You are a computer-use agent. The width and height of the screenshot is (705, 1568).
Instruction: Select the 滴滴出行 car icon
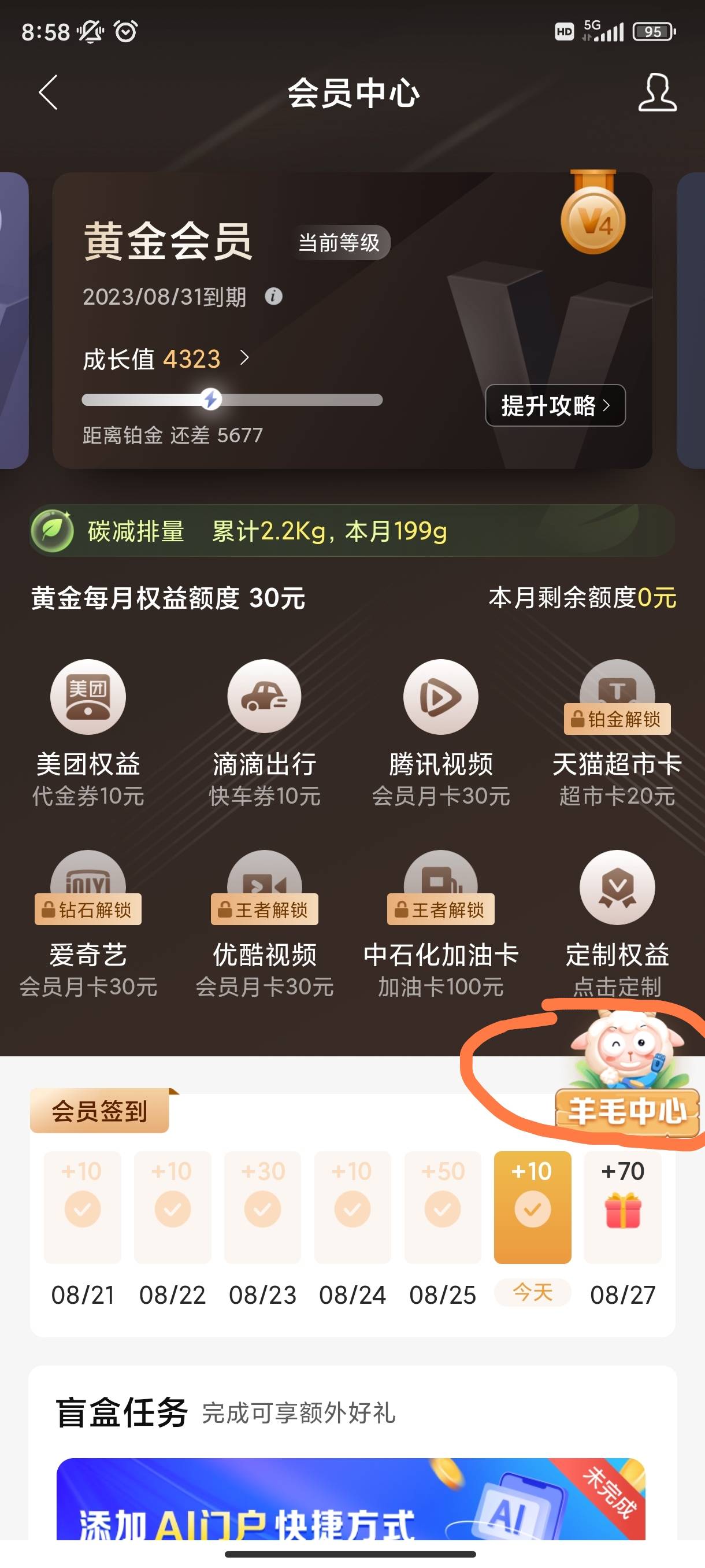click(264, 697)
